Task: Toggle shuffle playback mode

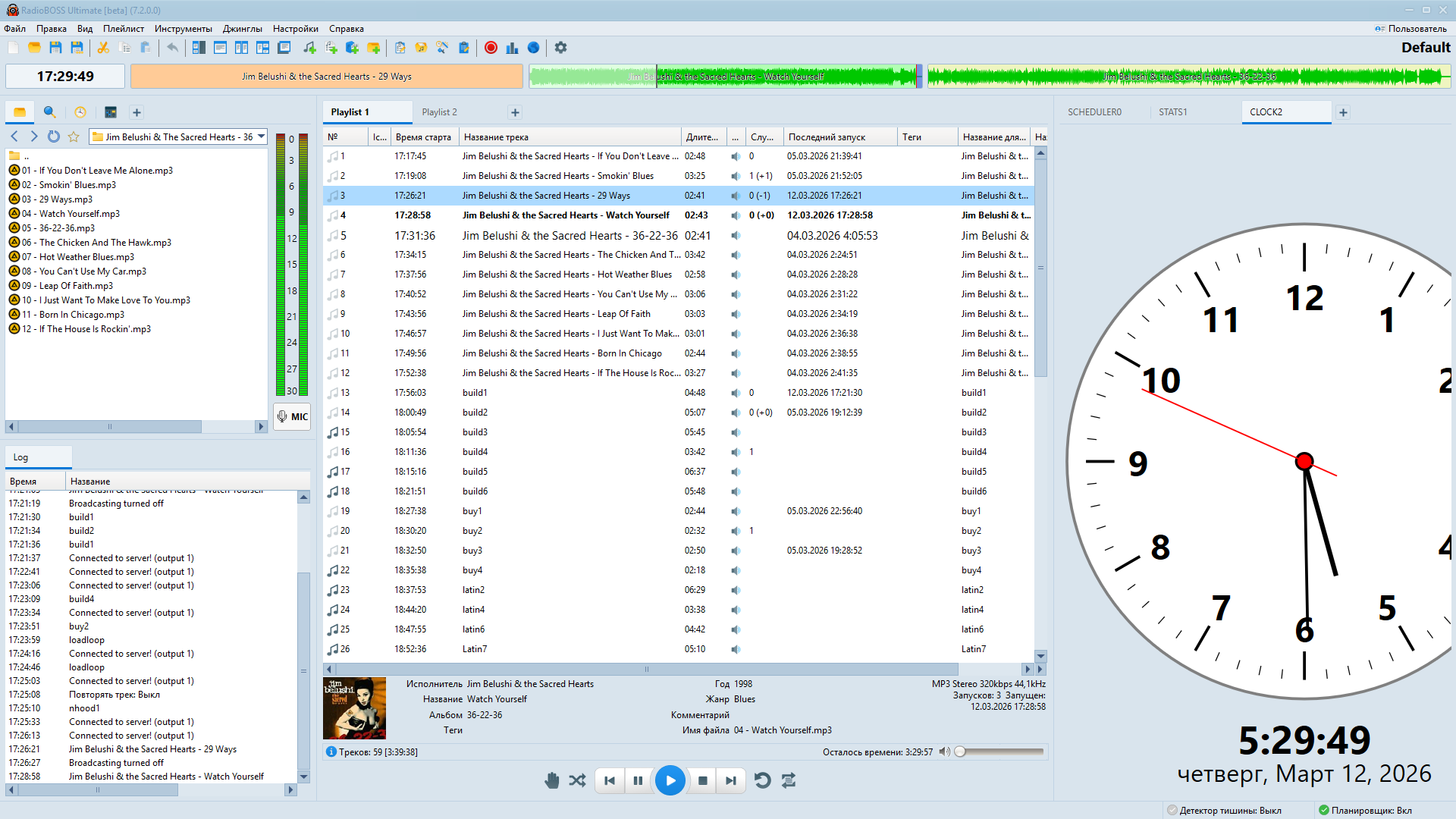Action: point(577,780)
